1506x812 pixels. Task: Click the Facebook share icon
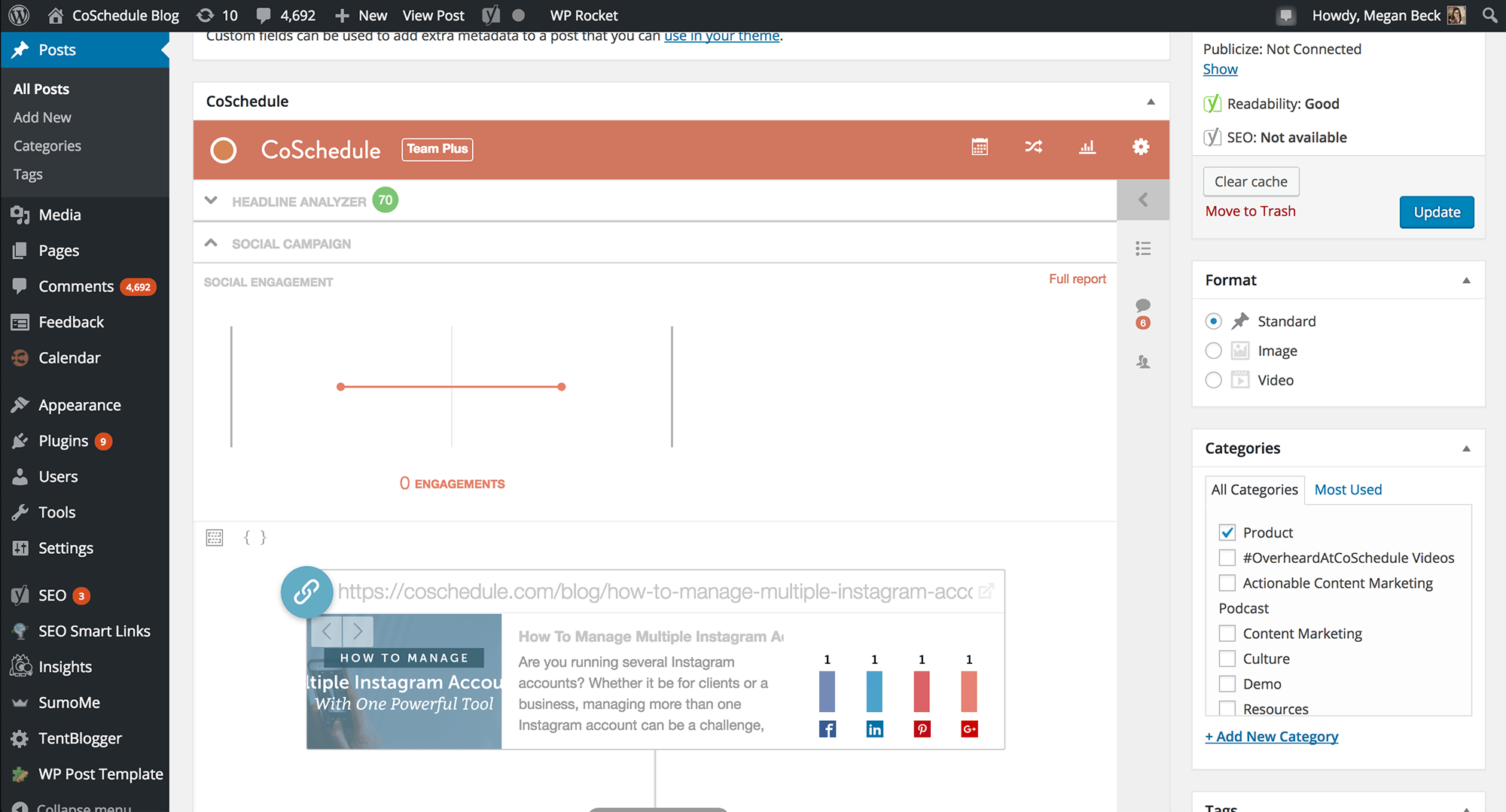pyautogui.click(x=827, y=728)
